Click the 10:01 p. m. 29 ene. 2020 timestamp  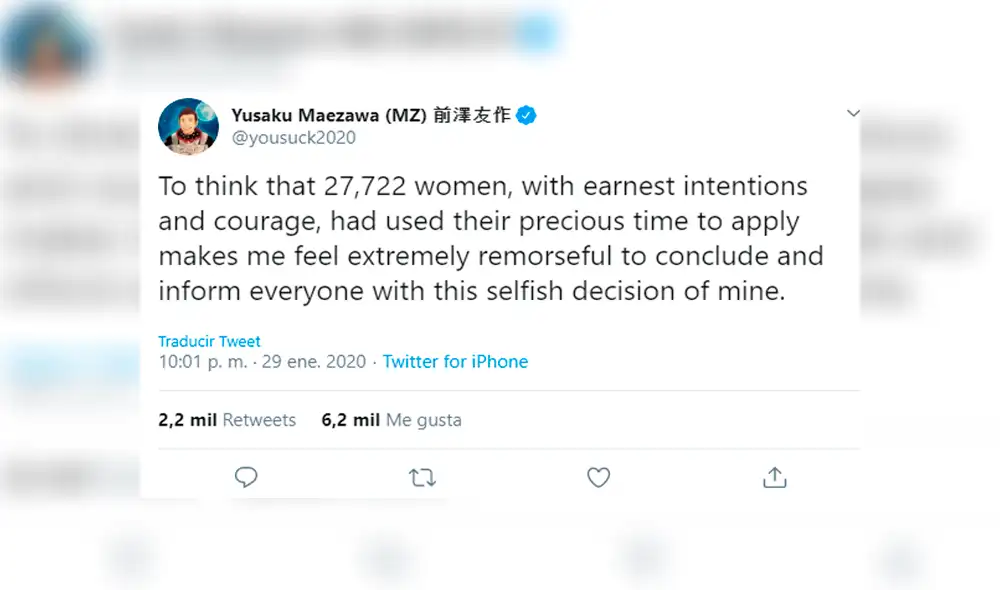[264, 362]
